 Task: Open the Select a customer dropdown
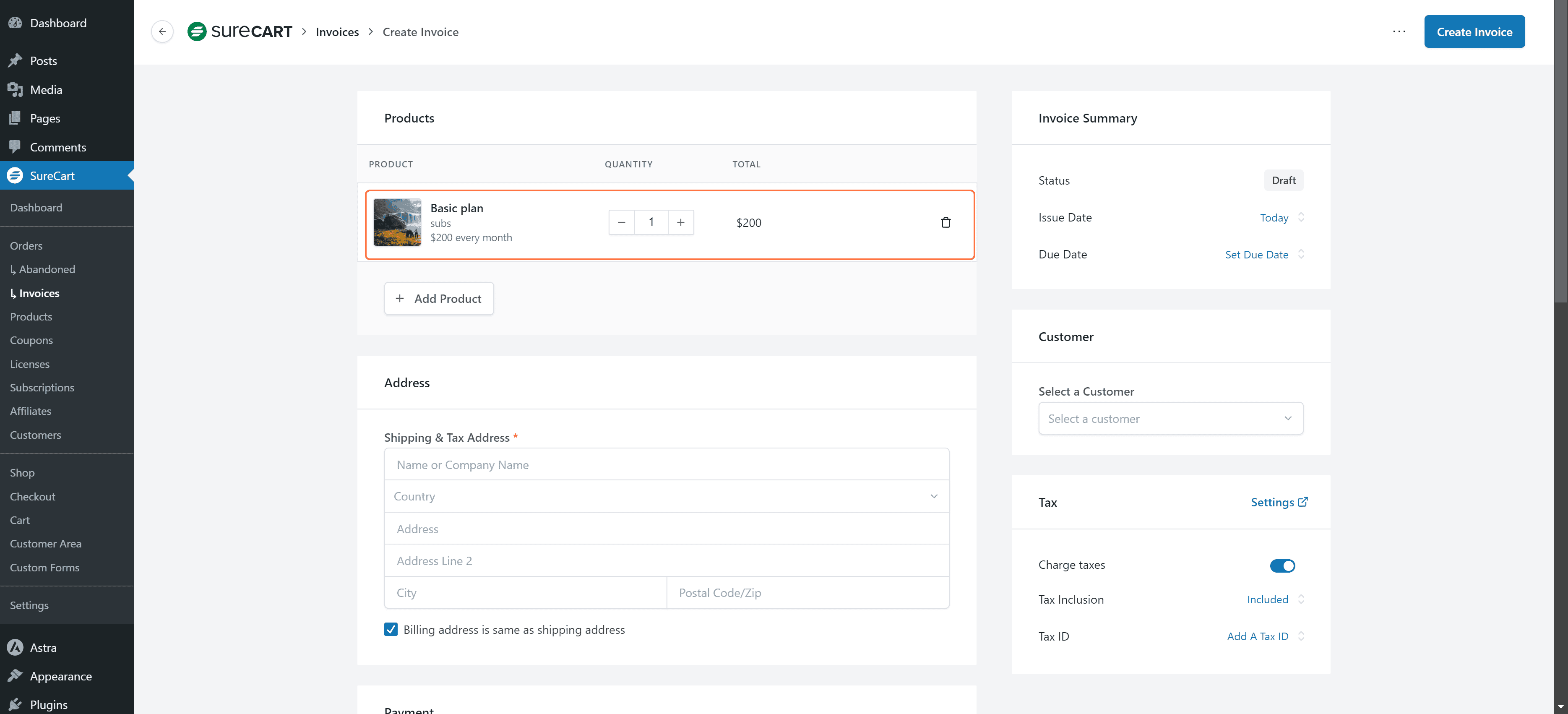pos(1170,418)
